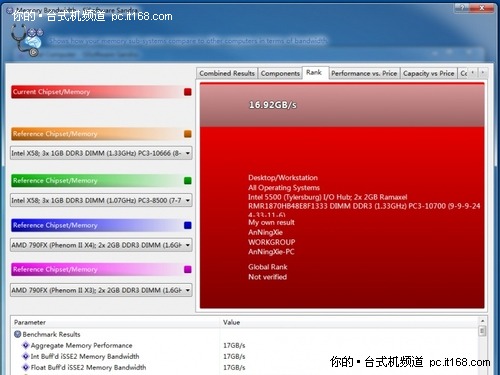The height and width of the screenshot is (375, 500).
Task: Select the Rank tab
Action: click(x=314, y=72)
